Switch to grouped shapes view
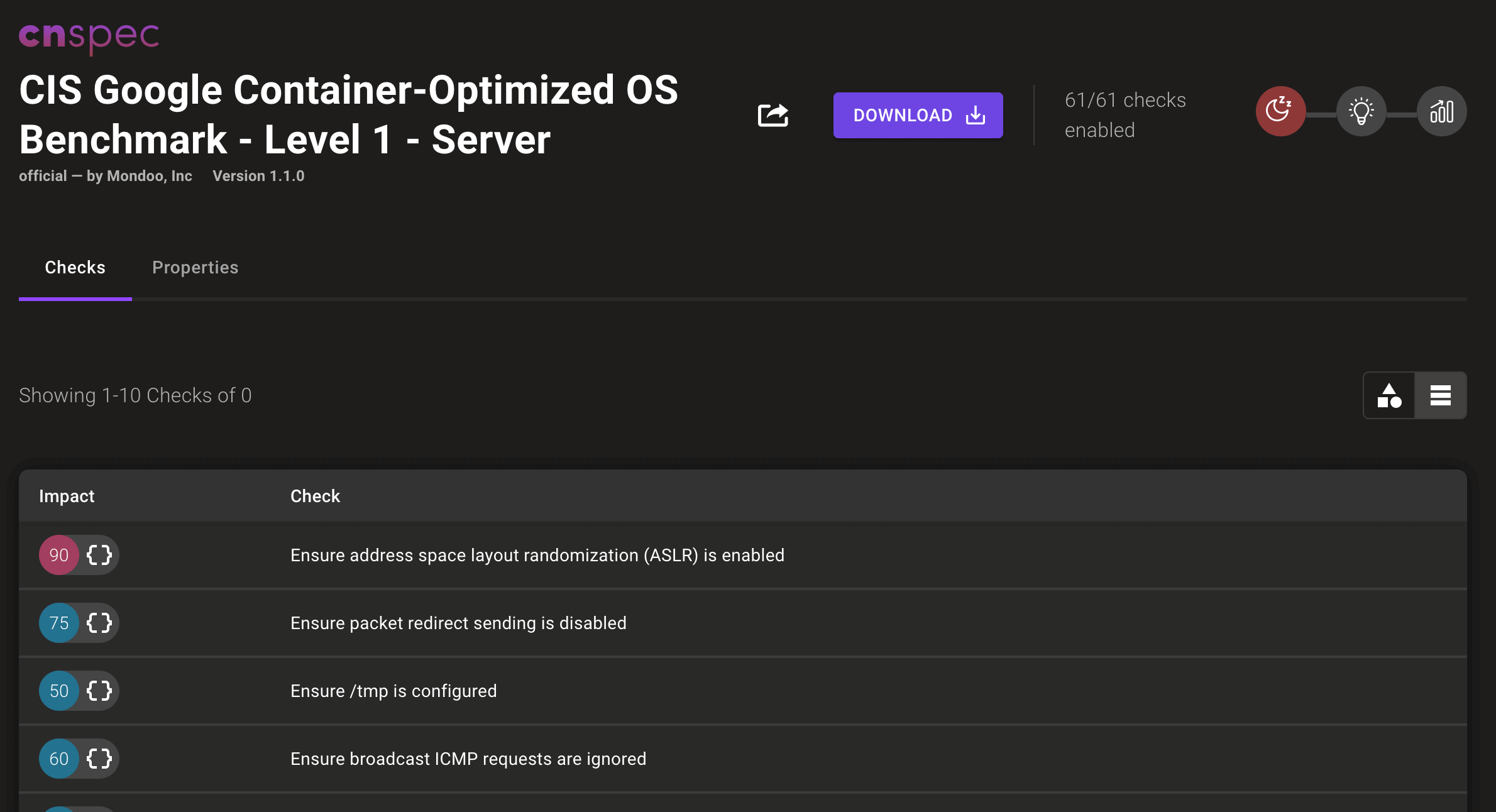 tap(1389, 395)
